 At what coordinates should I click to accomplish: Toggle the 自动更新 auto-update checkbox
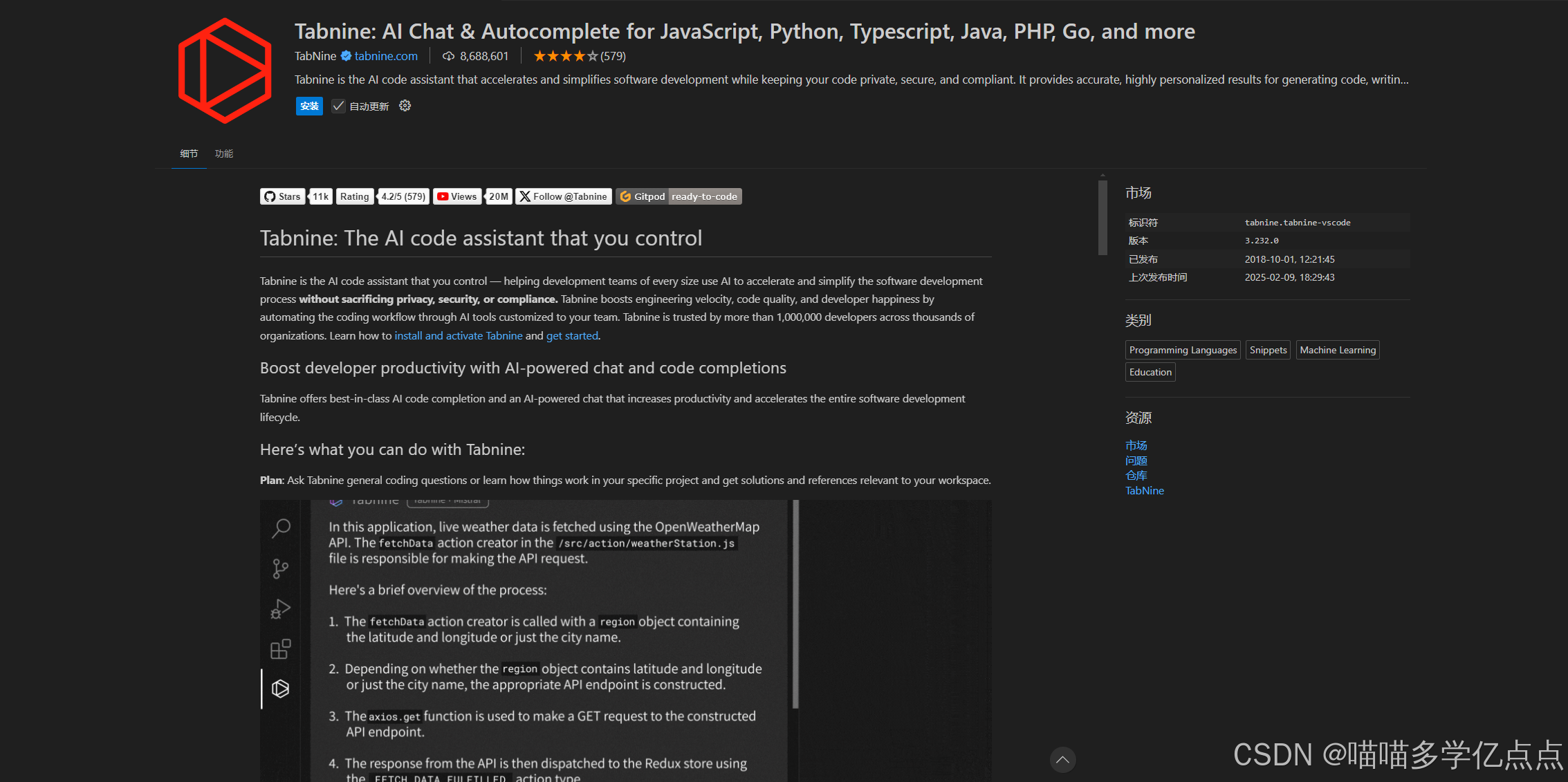coord(338,106)
